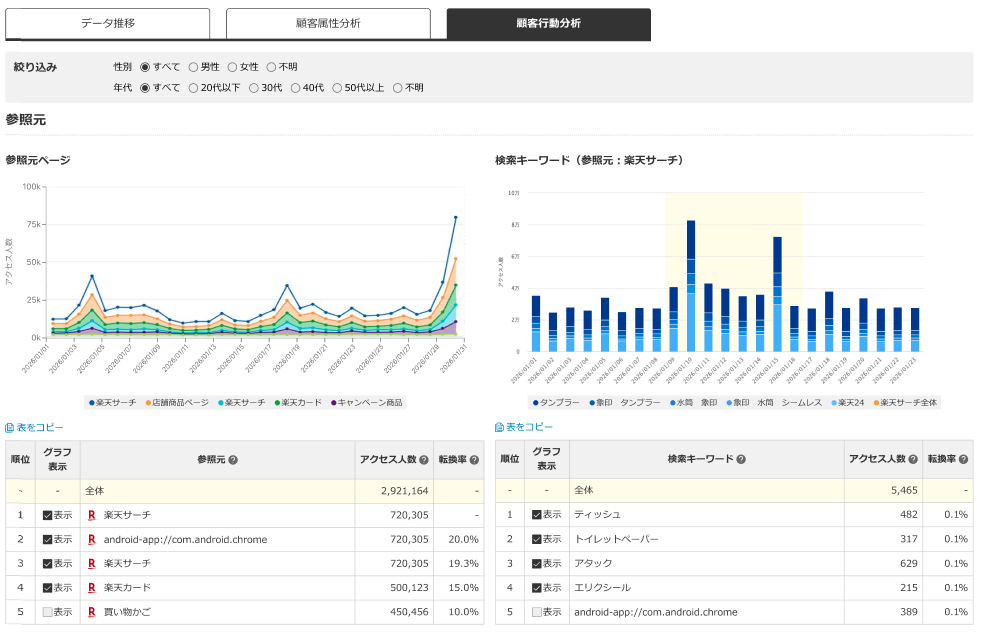
Task: Click the Rakuten R icon beside 楽天カード
Action: click(x=92, y=588)
